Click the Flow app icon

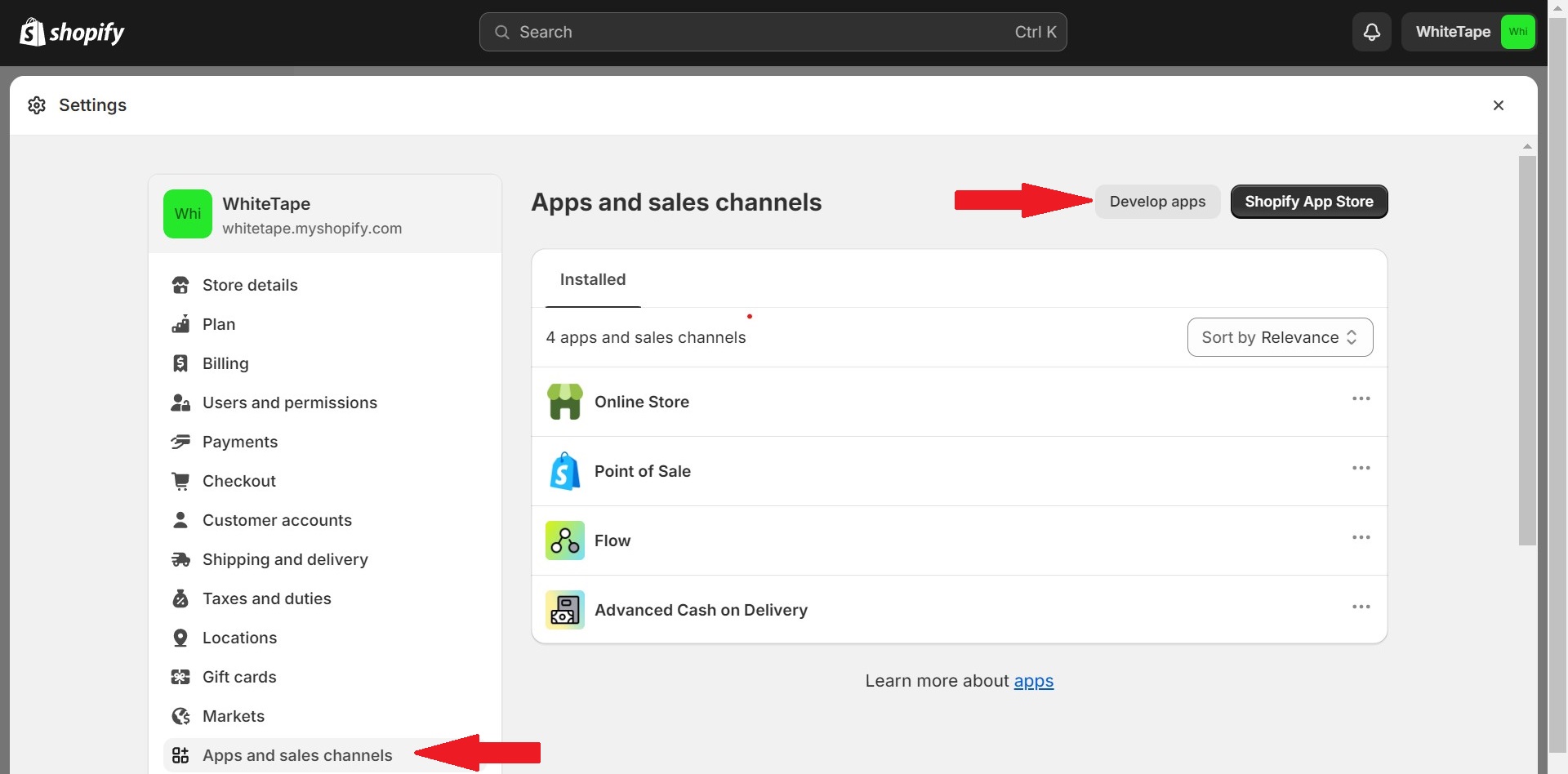[x=565, y=540]
